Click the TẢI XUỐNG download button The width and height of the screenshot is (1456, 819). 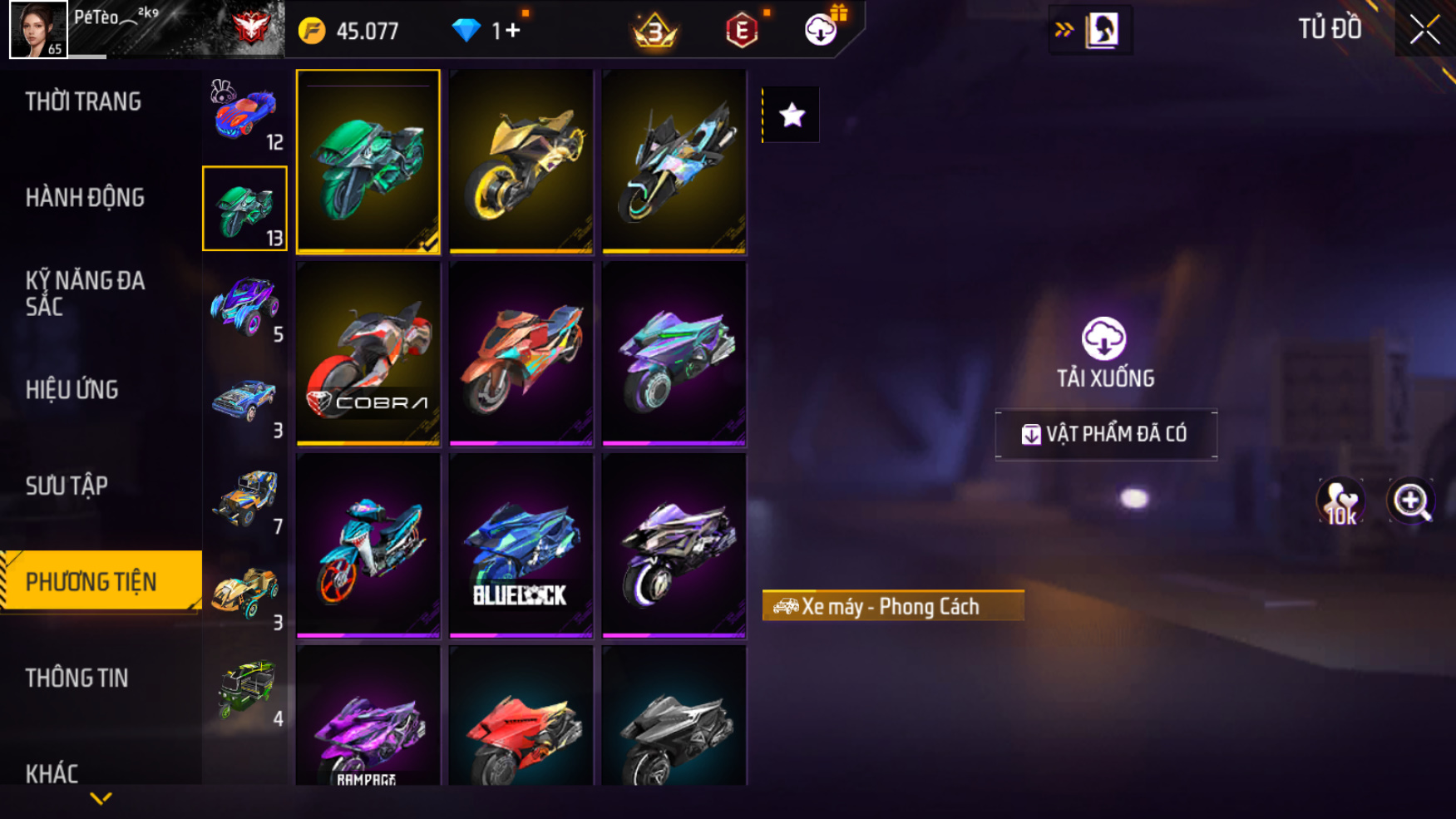(1104, 353)
